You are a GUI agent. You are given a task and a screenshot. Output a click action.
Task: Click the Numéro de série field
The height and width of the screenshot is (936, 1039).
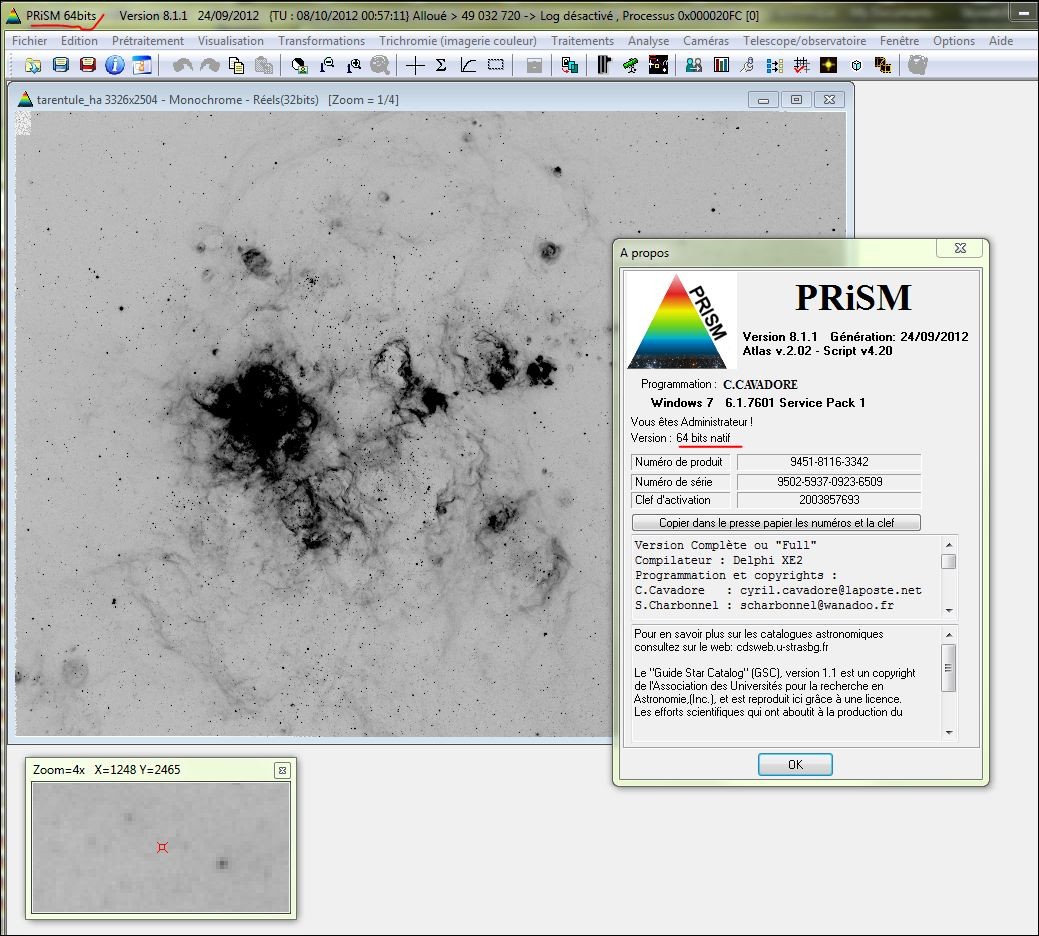[x=829, y=481]
